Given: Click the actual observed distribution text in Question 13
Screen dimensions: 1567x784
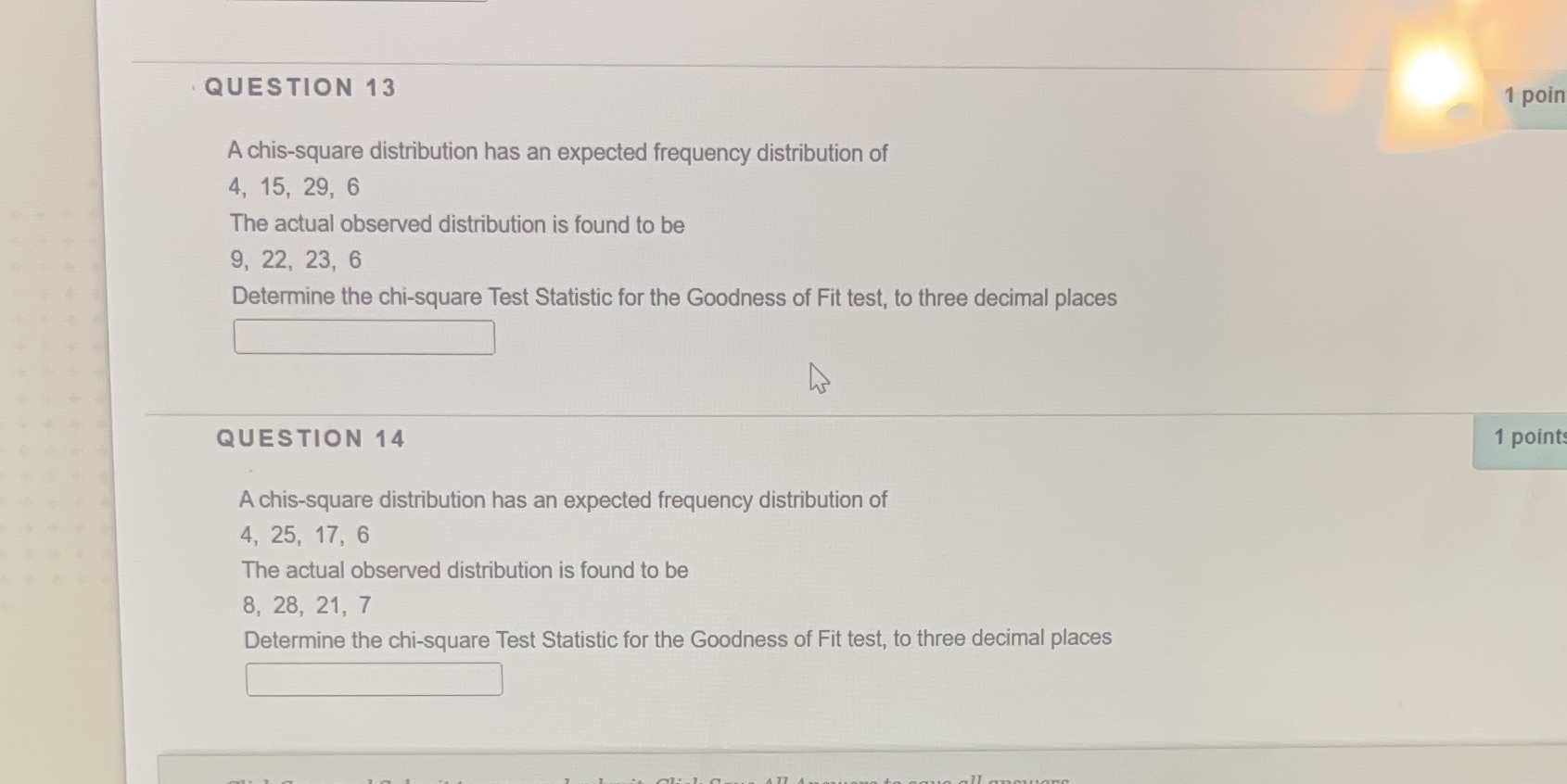Looking at the screenshot, I should [x=456, y=224].
